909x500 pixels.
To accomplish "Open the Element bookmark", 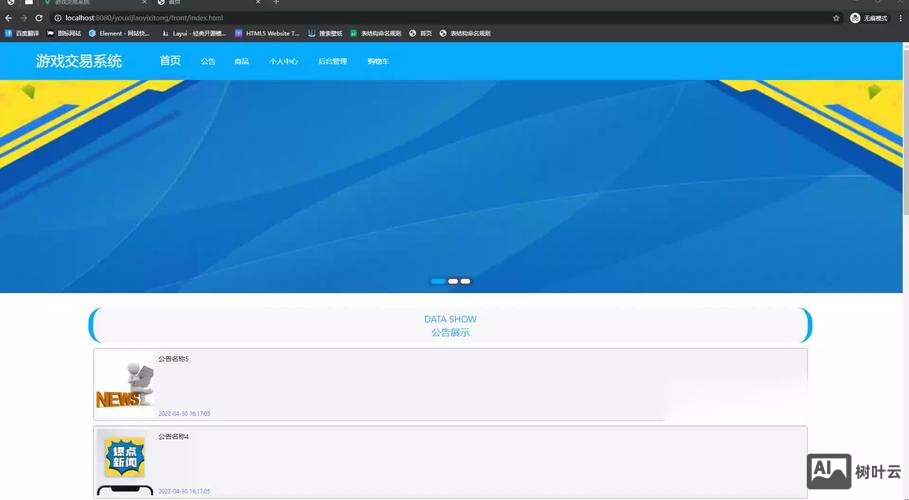I will pos(119,33).
